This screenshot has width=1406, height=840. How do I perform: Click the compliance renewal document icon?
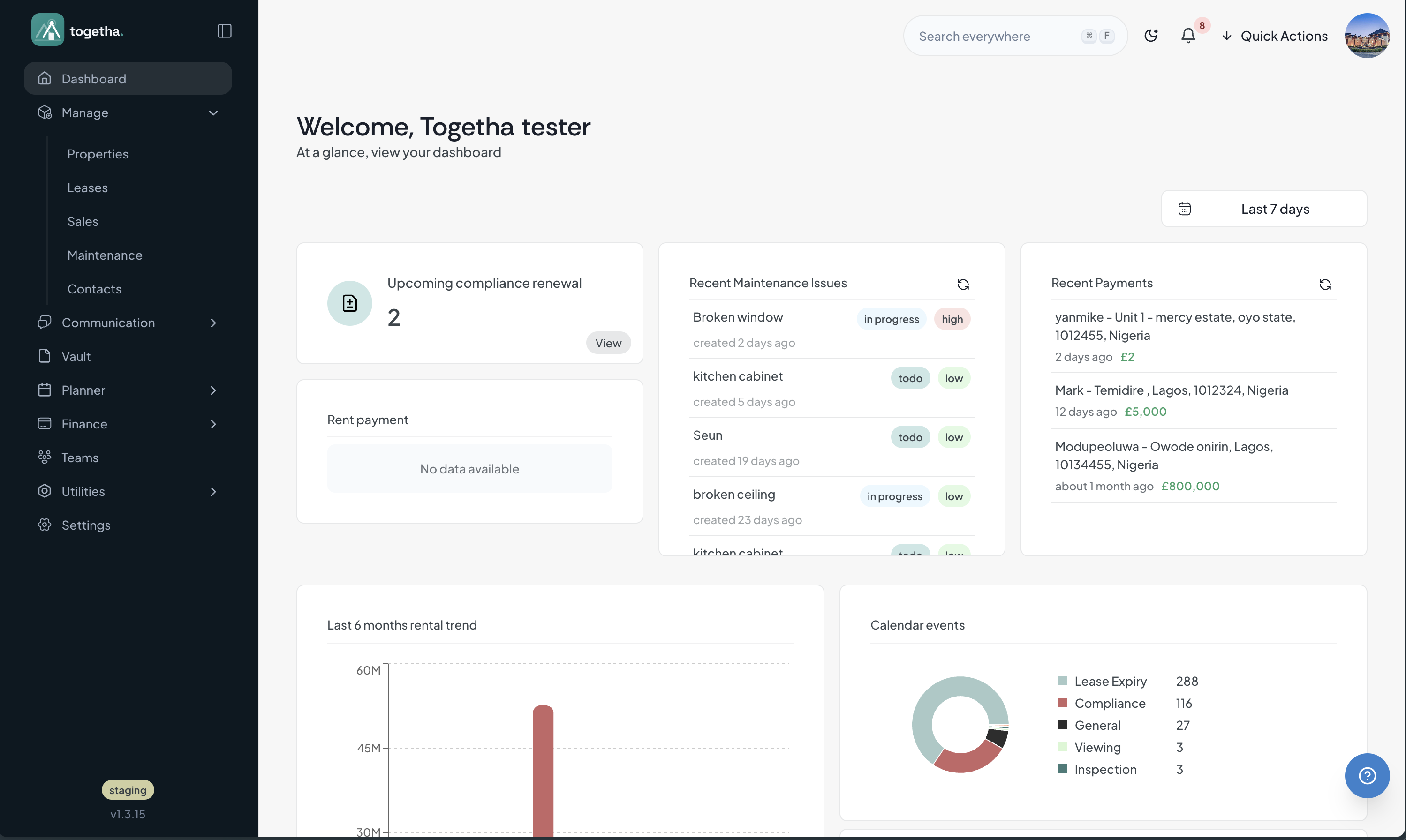(349, 303)
